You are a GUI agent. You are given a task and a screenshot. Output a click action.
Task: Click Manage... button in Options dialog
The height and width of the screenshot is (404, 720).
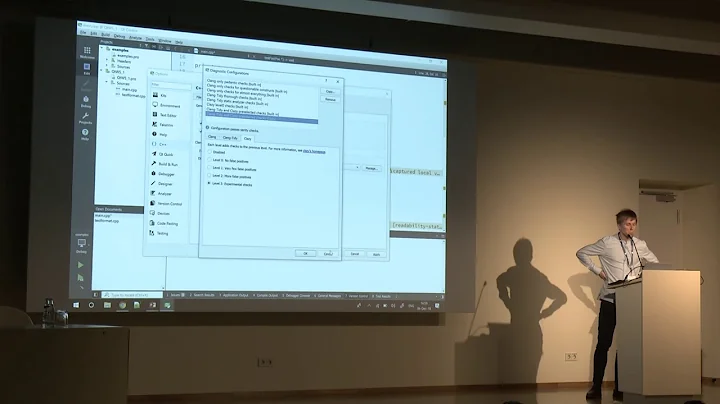click(371, 168)
